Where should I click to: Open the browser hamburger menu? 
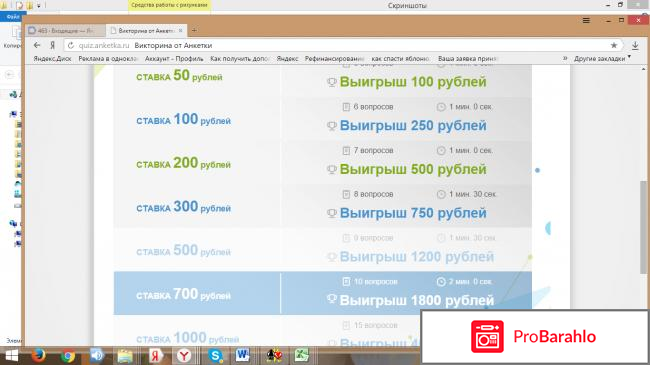click(x=586, y=20)
